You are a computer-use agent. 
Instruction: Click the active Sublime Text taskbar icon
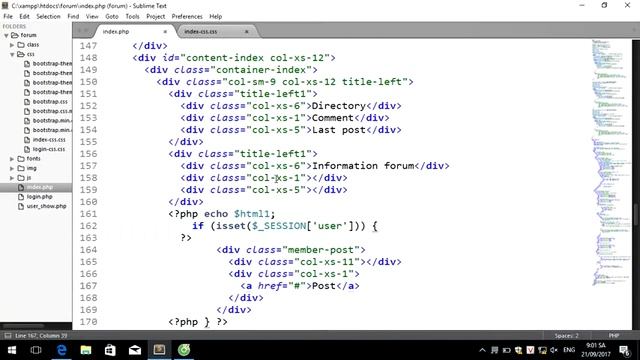click(x=159, y=350)
